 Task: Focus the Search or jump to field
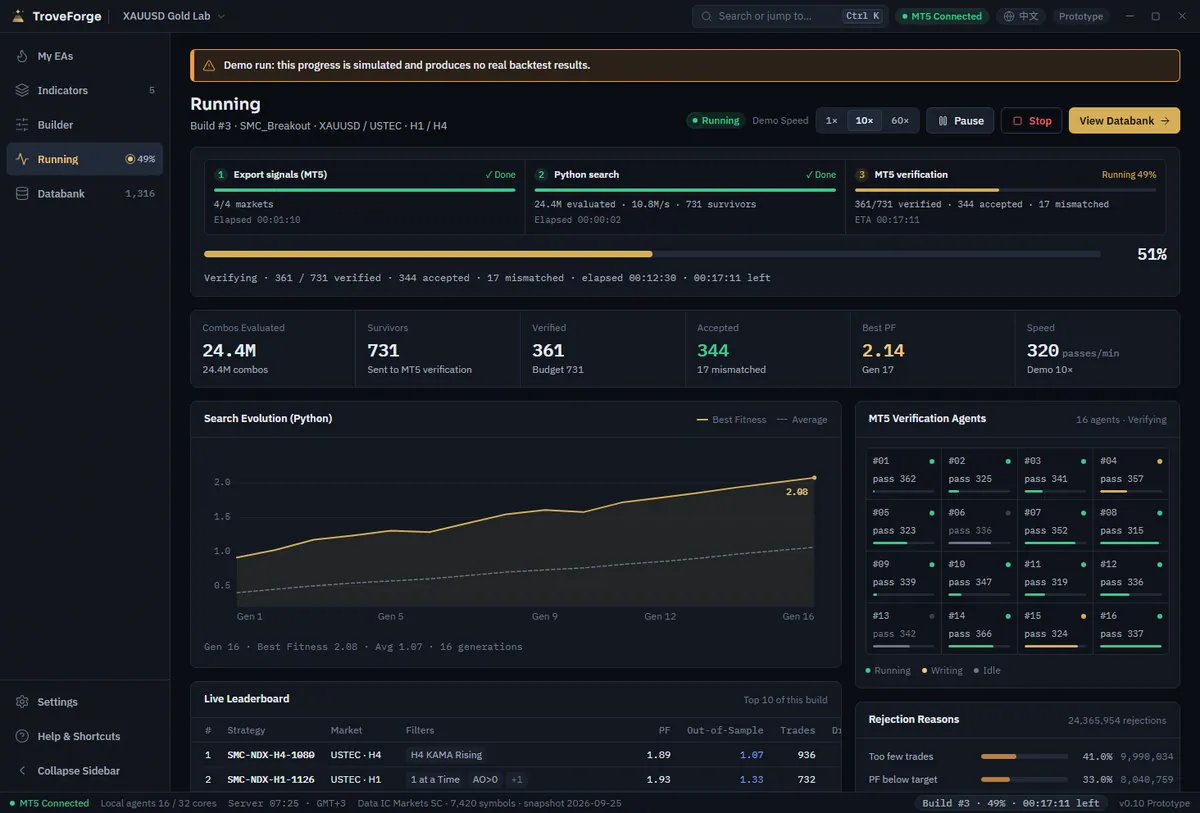tap(790, 16)
